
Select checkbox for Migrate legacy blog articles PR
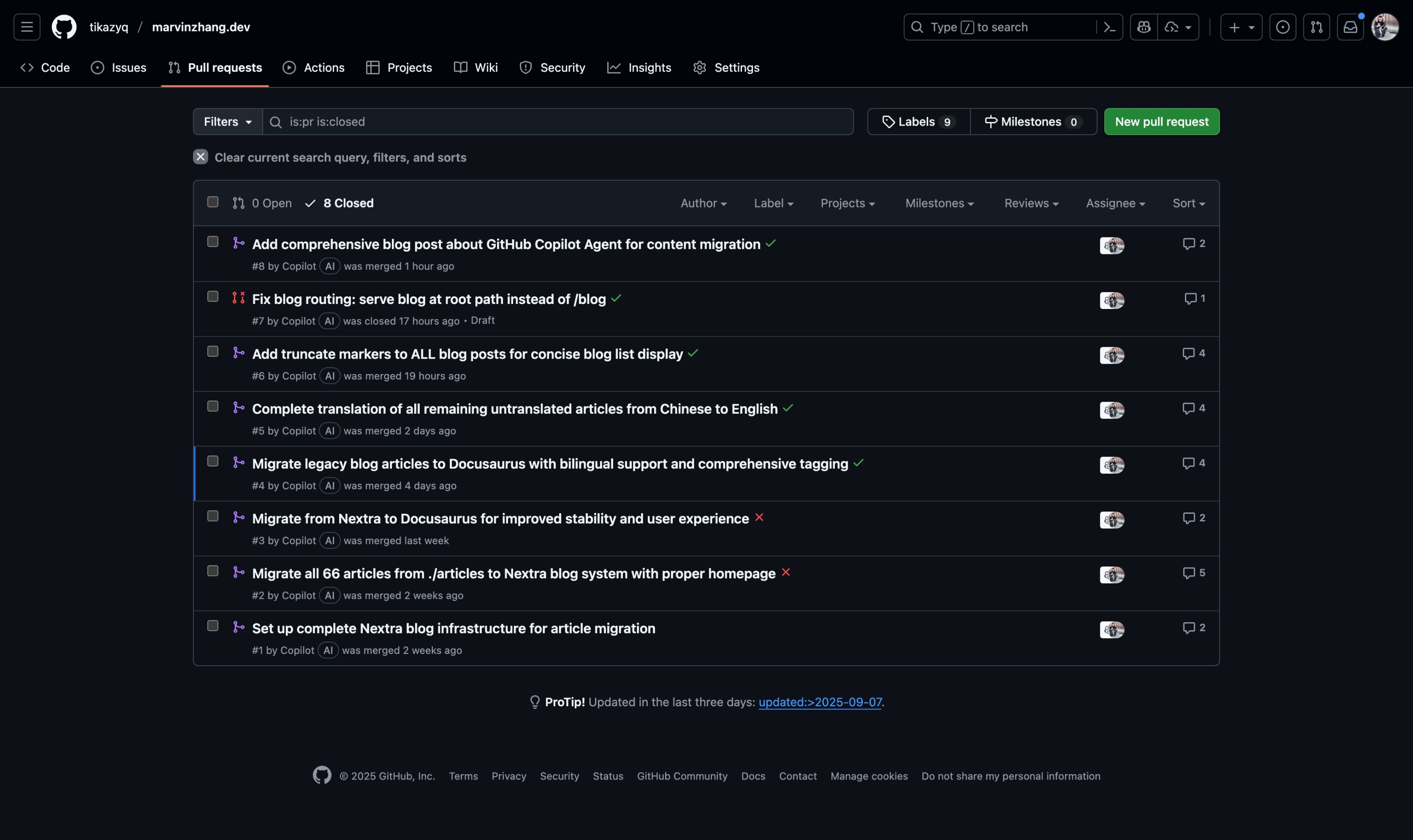pyautogui.click(x=213, y=461)
